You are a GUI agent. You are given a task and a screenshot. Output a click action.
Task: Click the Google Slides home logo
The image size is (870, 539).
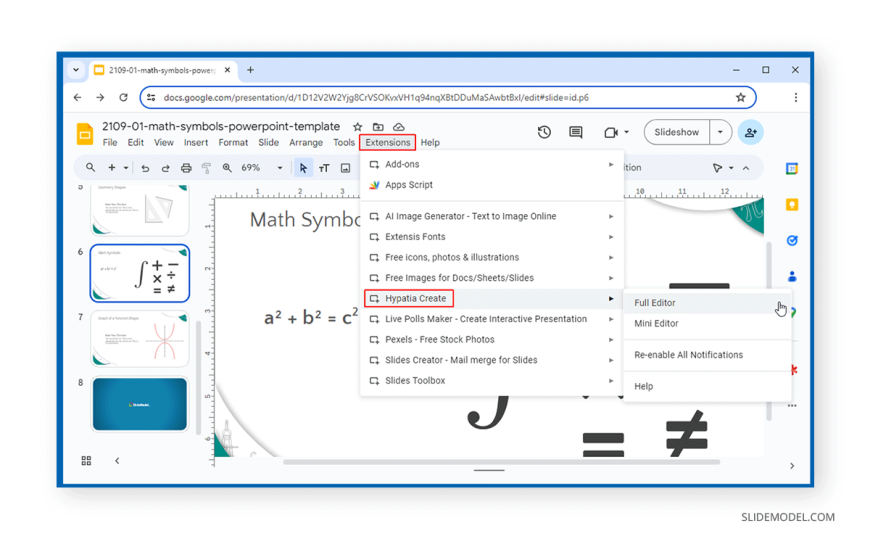pyautogui.click(x=85, y=134)
